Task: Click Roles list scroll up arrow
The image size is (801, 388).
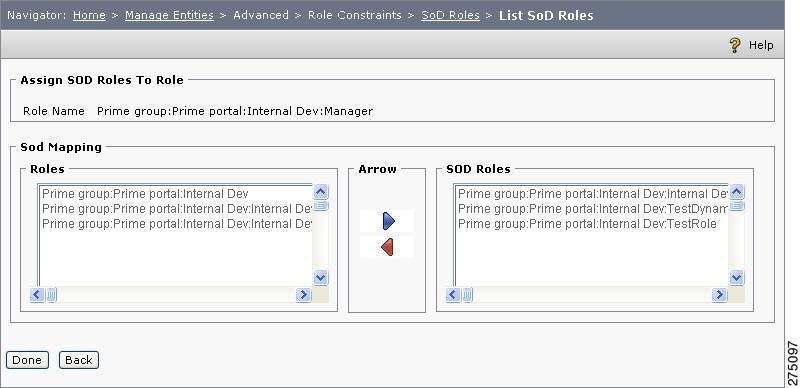Action: (x=320, y=192)
